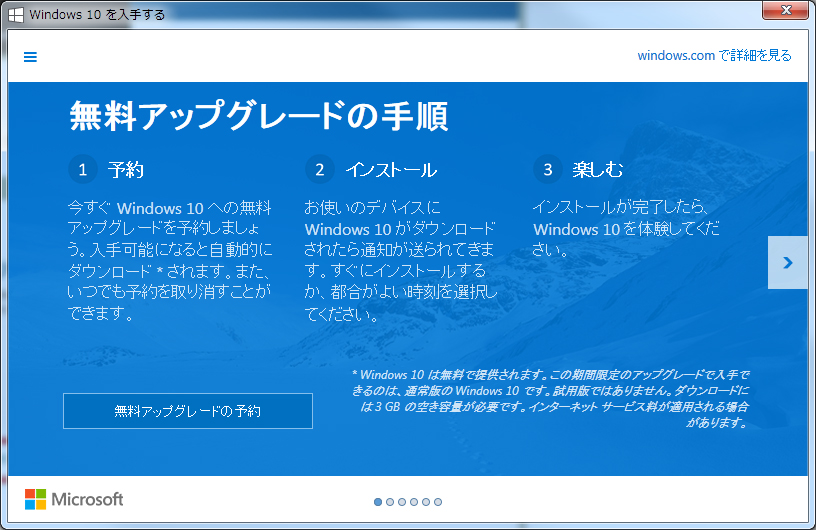Select the fifth page indicator dot
Screen dimensions: 816x530
click(x=426, y=502)
